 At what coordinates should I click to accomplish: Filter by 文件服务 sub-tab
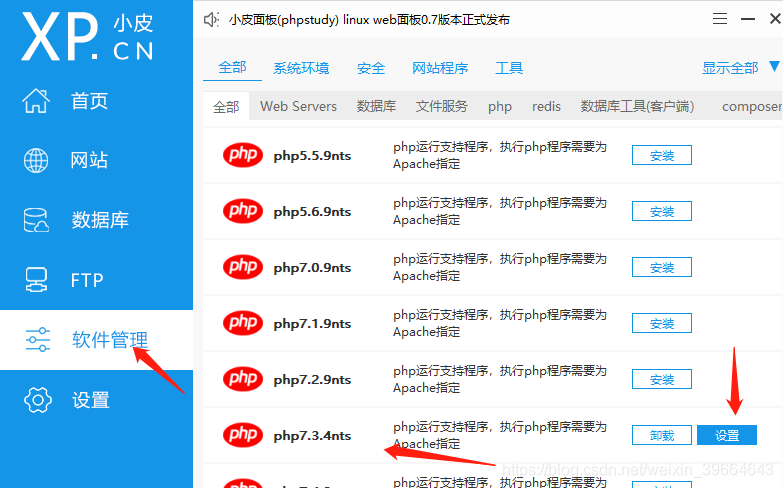pos(441,106)
